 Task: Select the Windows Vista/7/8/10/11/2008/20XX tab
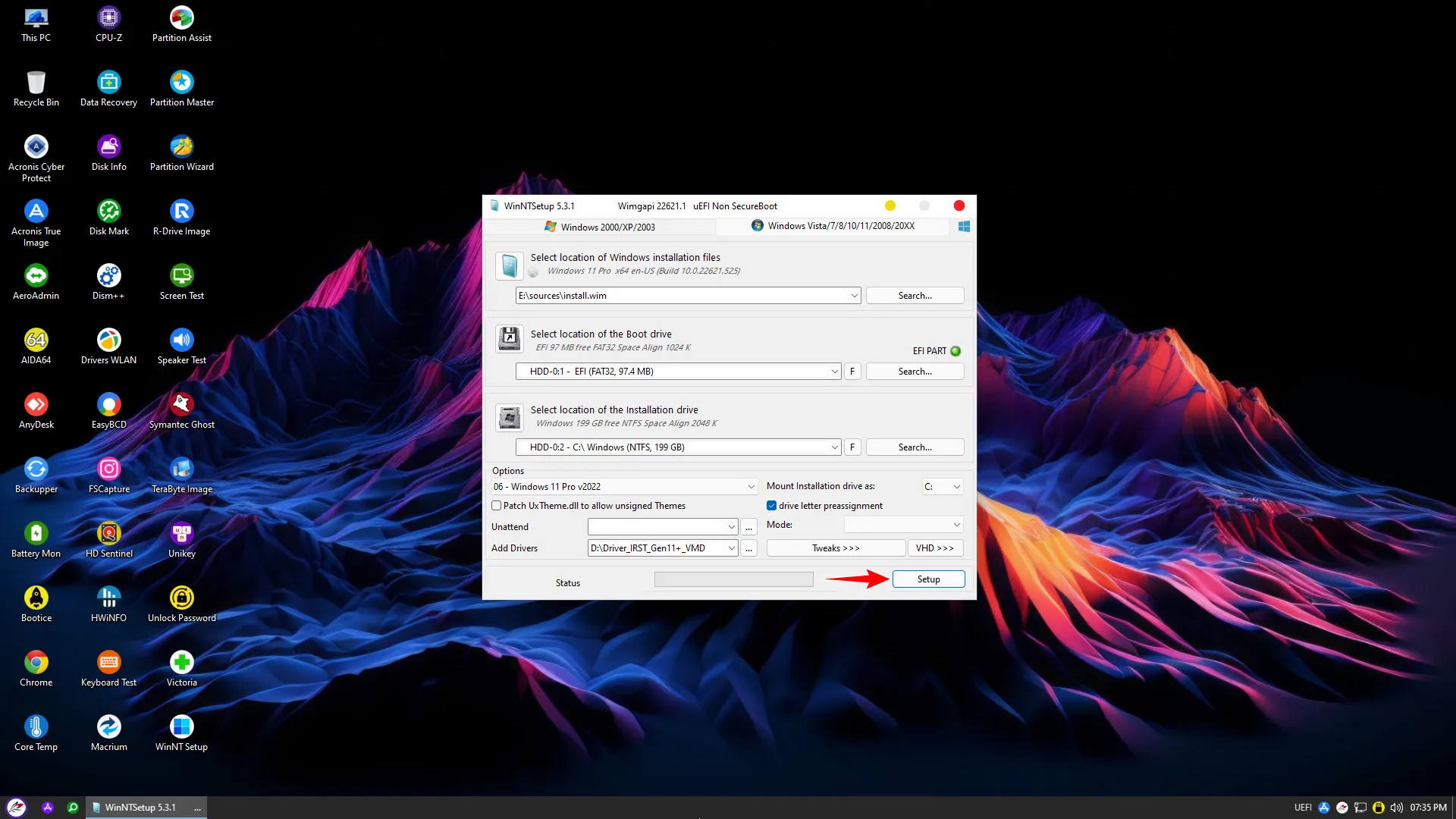point(833,226)
